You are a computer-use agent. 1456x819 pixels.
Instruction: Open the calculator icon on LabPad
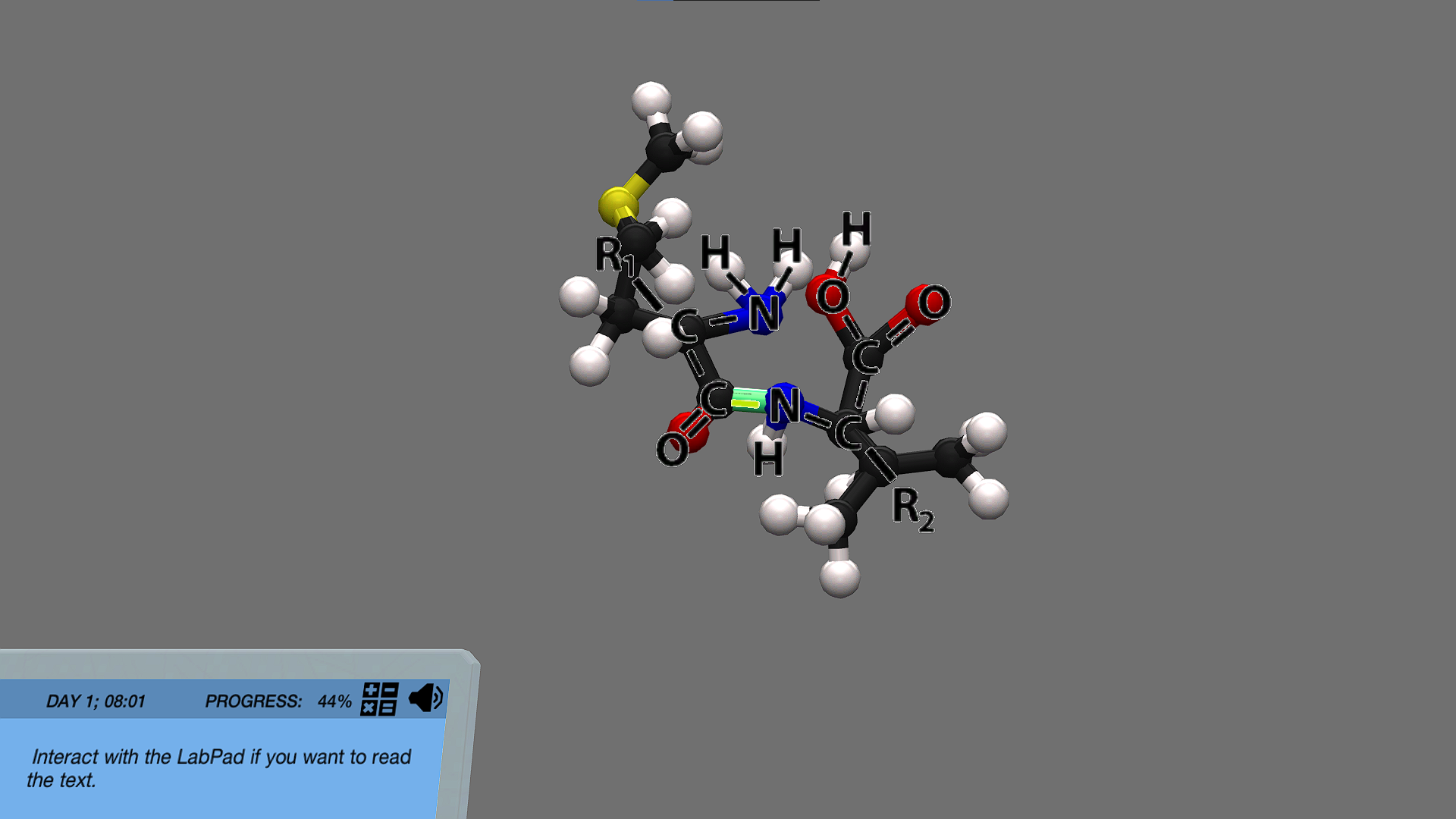coord(379,699)
